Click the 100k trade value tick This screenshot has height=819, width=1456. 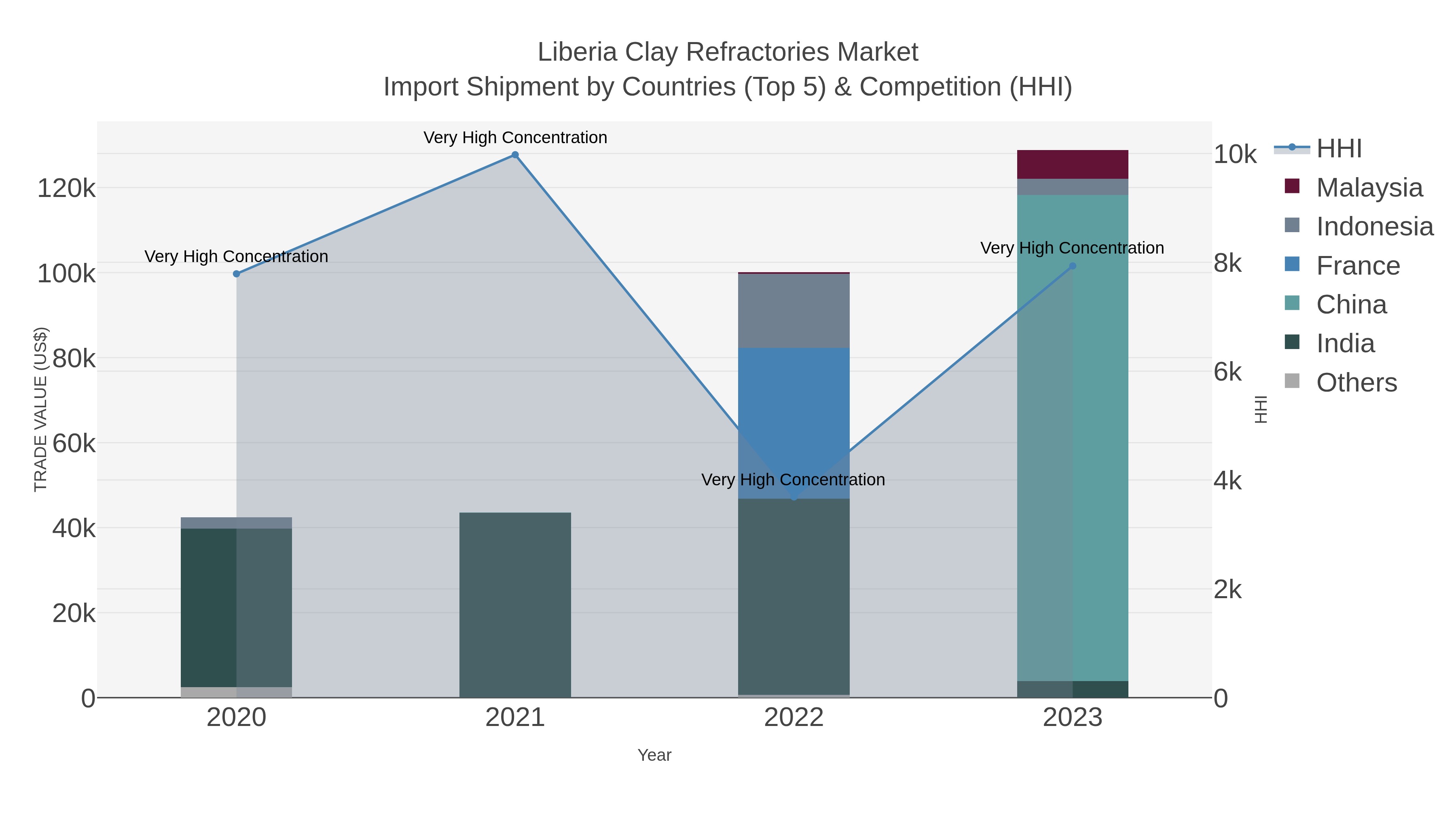(x=67, y=273)
